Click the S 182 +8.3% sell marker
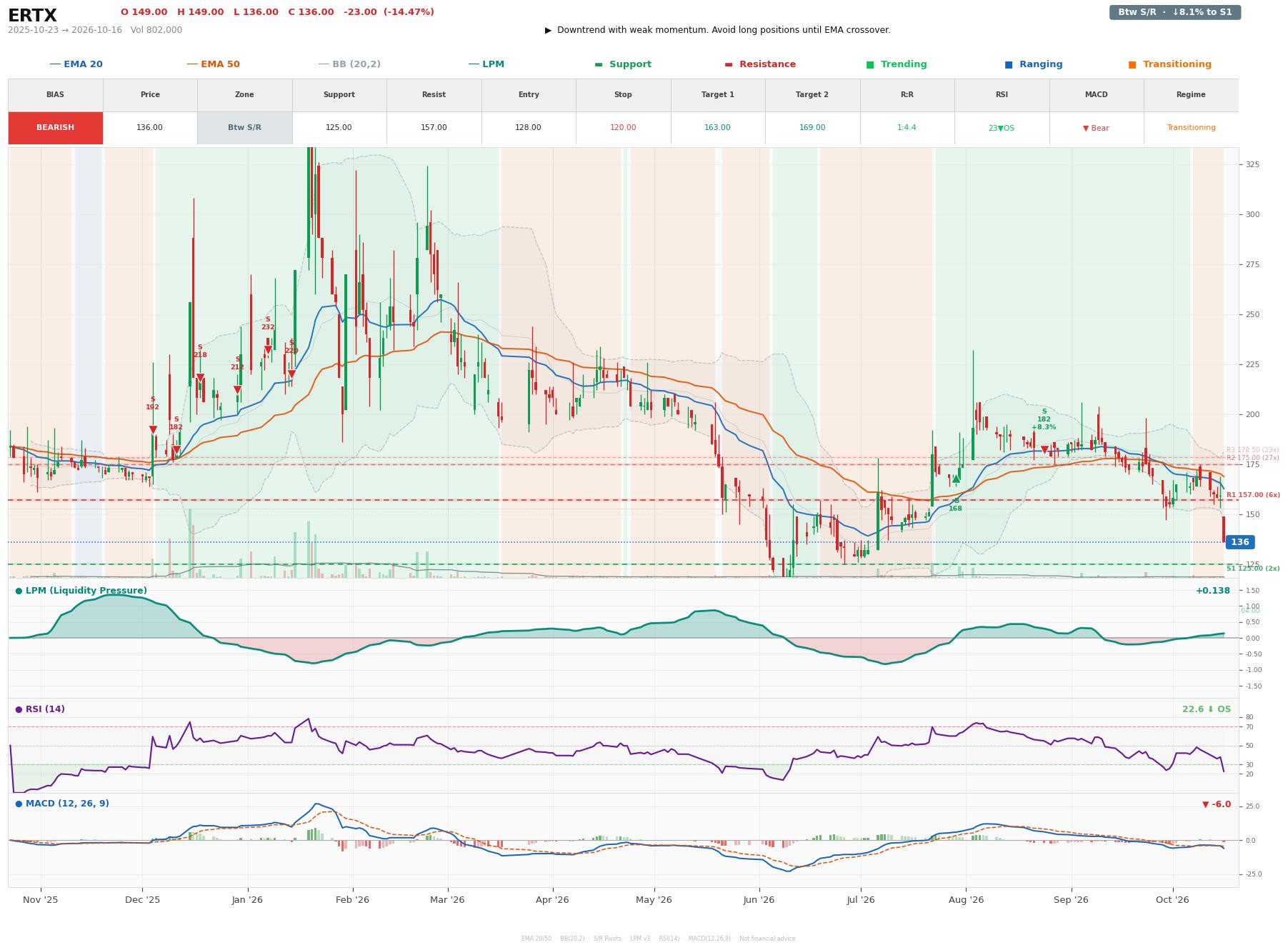The height and width of the screenshot is (950, 1288). point(1044,450)
